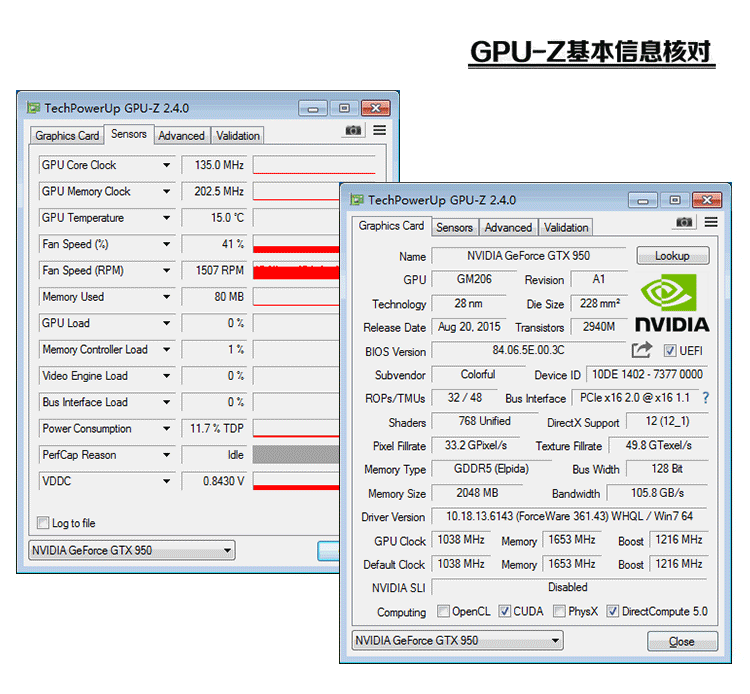Click the Name field NVIDIA GeForce GTX 950

[x=529, y=255]
